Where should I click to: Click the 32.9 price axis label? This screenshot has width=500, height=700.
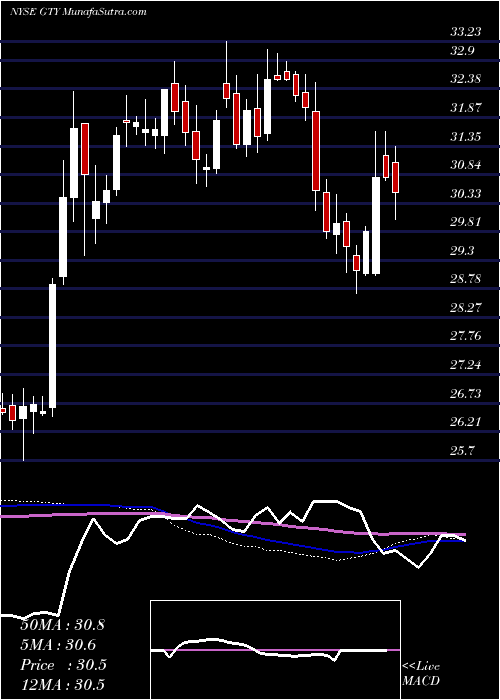pyautogui.click(x=462, y=51)
